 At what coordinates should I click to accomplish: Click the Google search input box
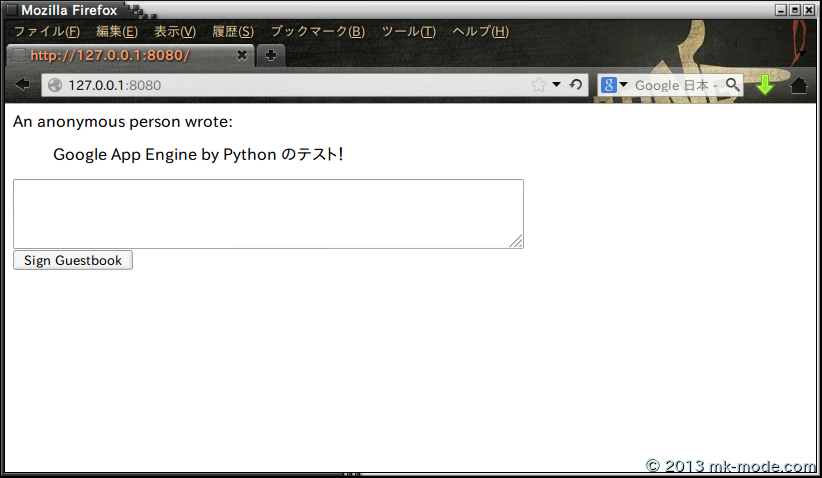[x=675, y=85]
